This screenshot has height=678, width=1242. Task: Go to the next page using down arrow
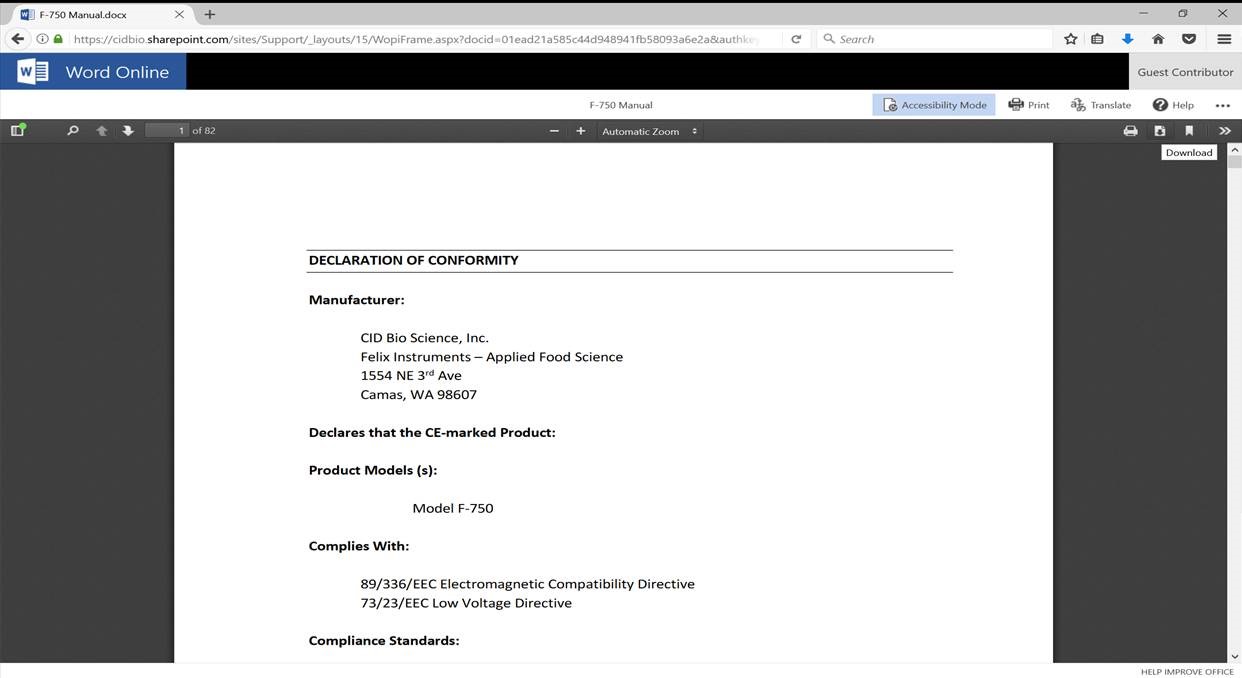click(x=128, y=131)
